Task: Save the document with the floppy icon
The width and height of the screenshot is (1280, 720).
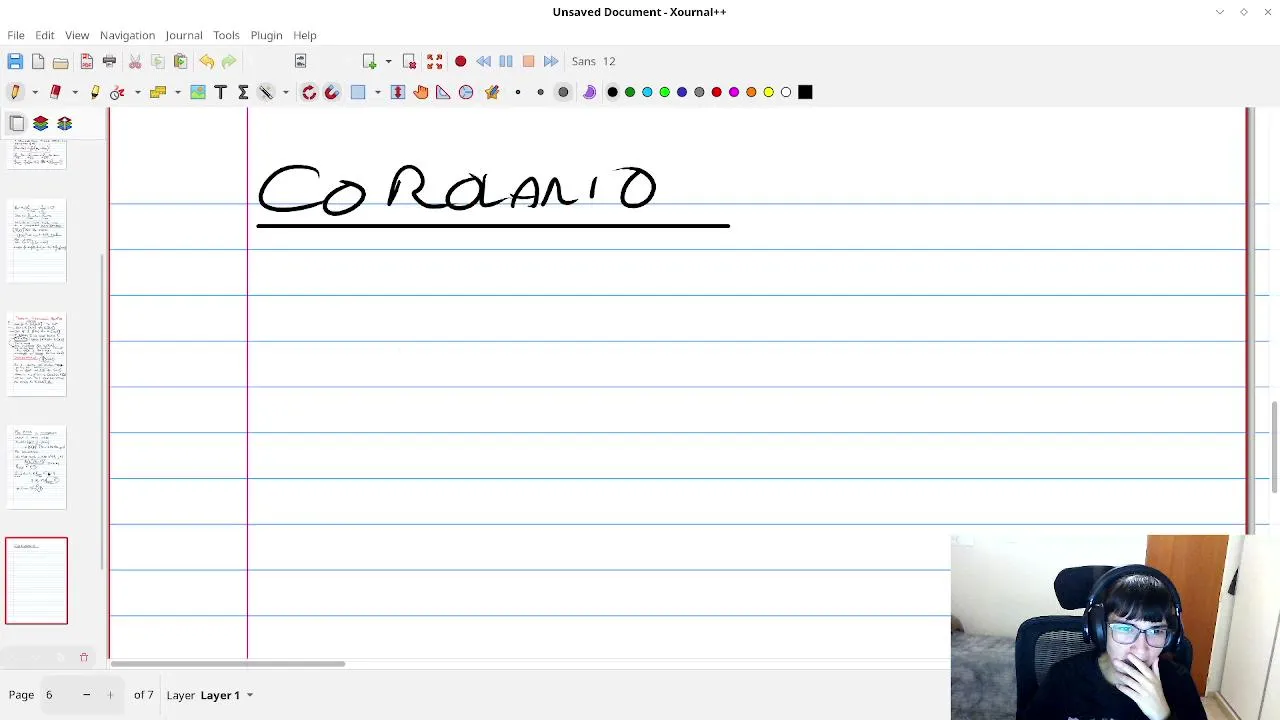Action: click(15, 61)
